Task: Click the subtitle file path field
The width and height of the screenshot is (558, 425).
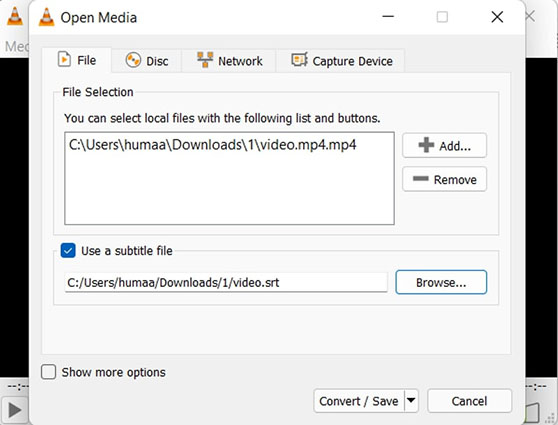Action: point(226,283)
